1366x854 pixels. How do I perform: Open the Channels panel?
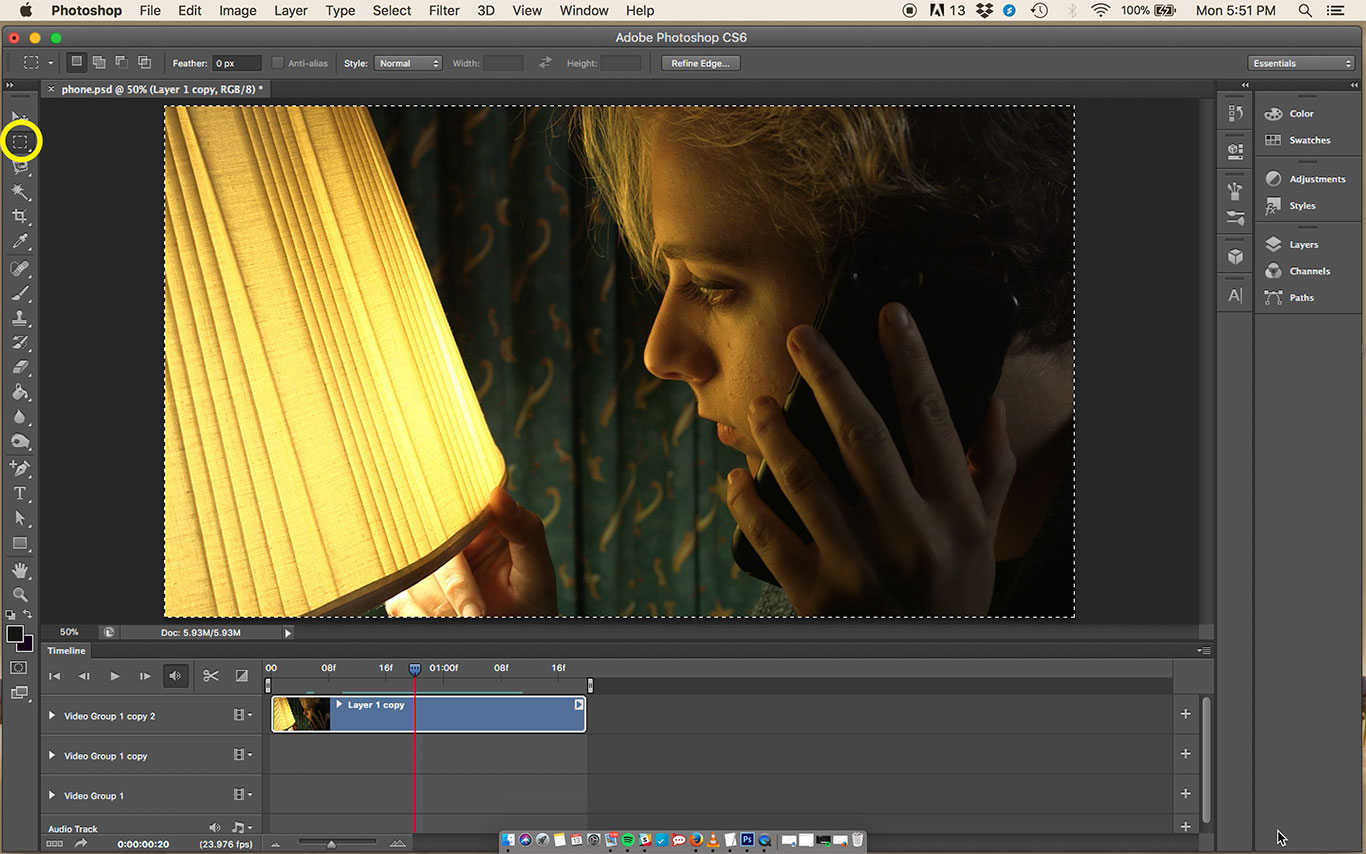click(1309, 271)
